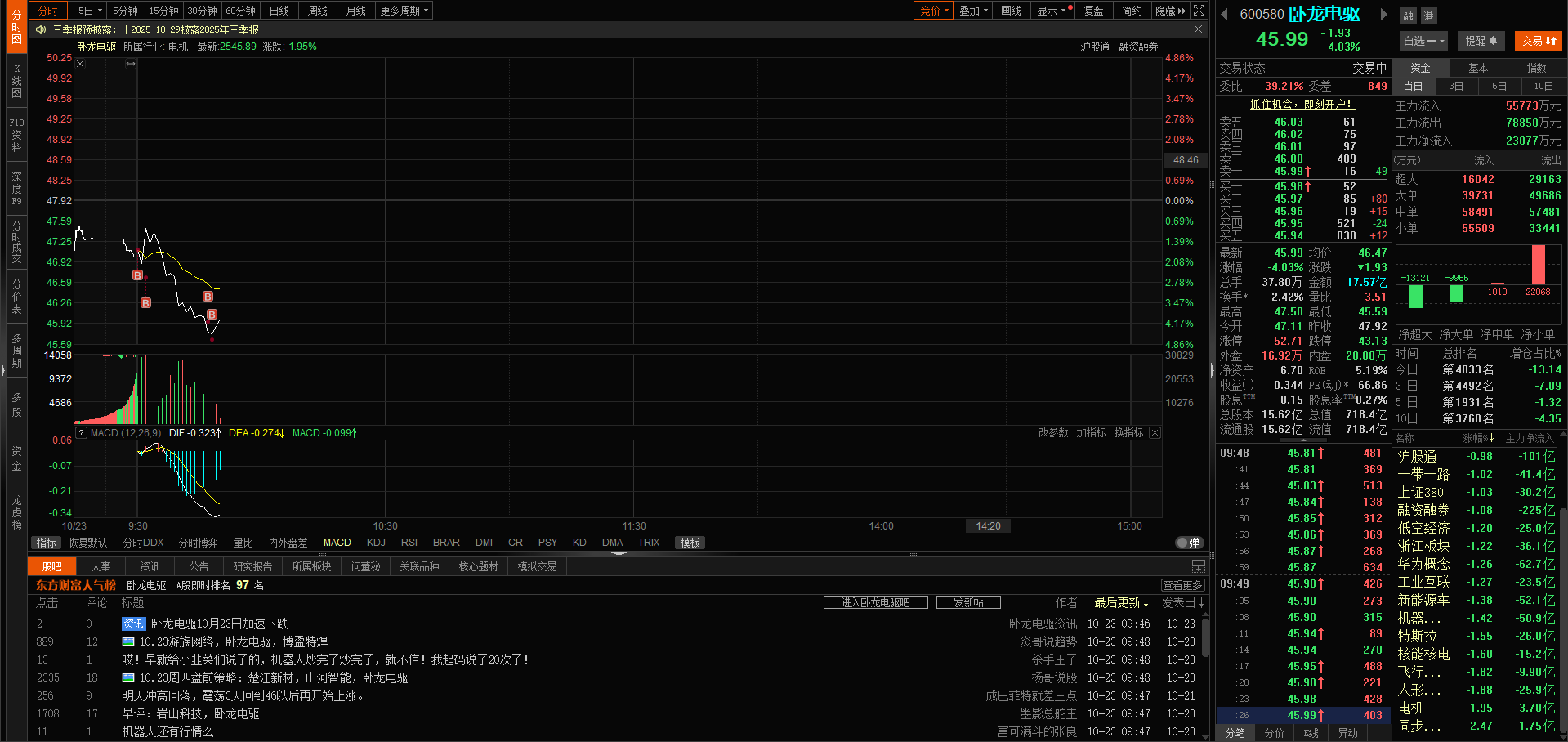The image size is (1568, 742).
Task: Open 分时成交 sidebar item
Action: coord(16,242)
